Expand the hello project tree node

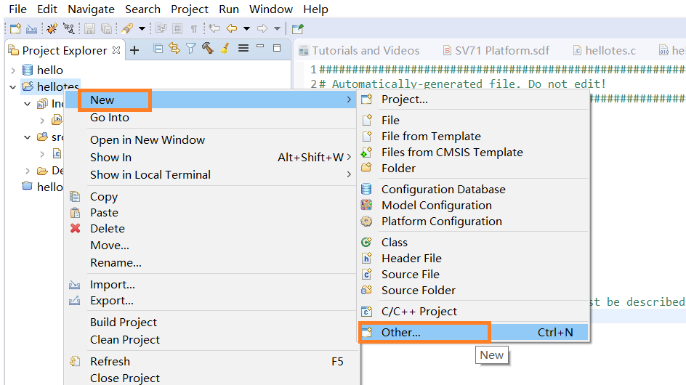click(13, 70)
